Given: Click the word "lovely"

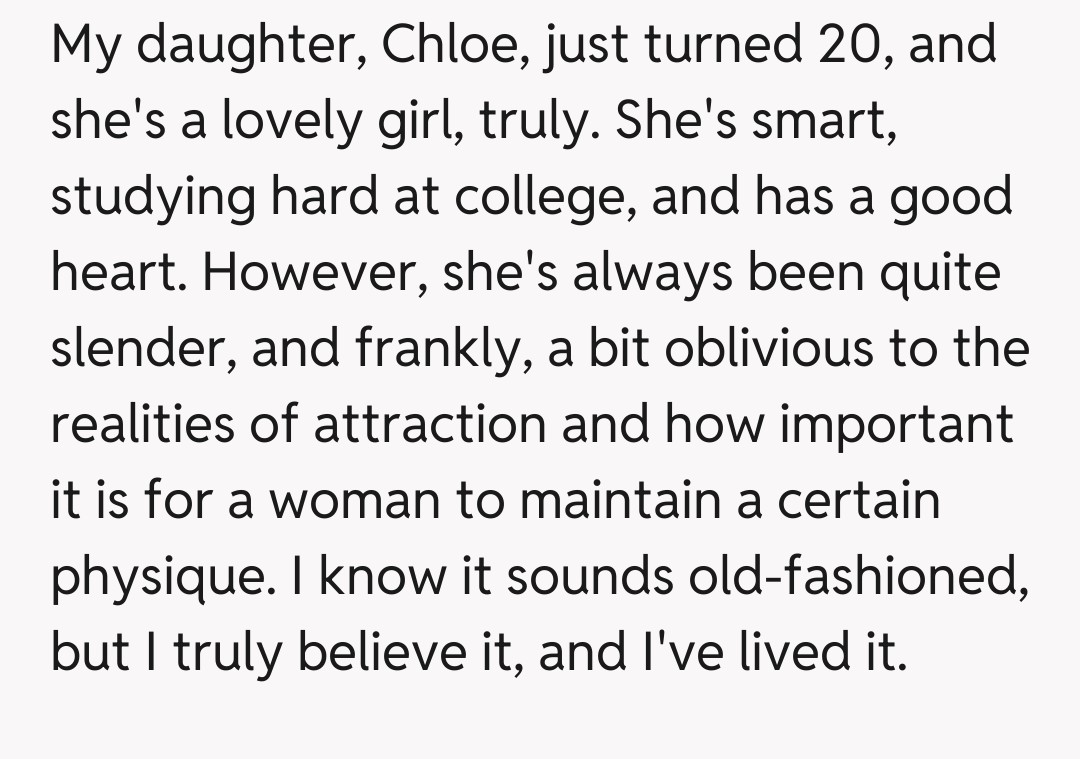Looking at the screenshot, I should click(276, 123).
